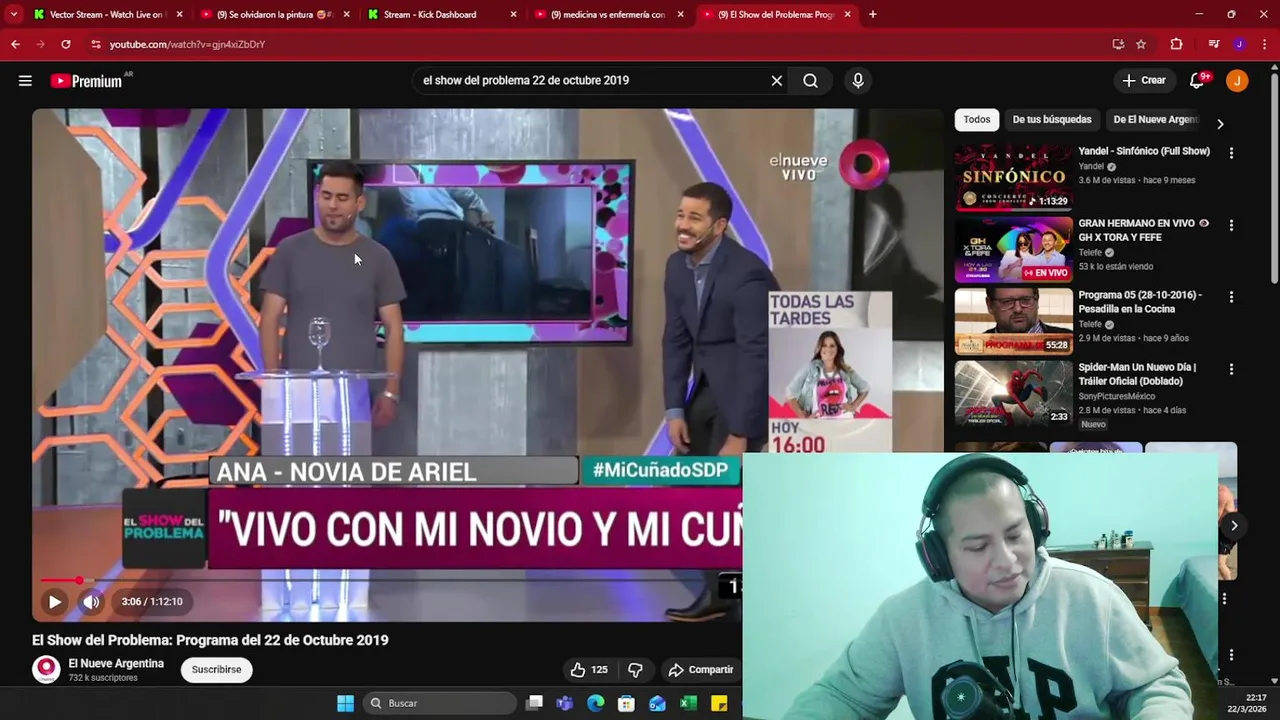Click the Crear button
The width and height of the screenshot is (1280, 720).
1143,81
